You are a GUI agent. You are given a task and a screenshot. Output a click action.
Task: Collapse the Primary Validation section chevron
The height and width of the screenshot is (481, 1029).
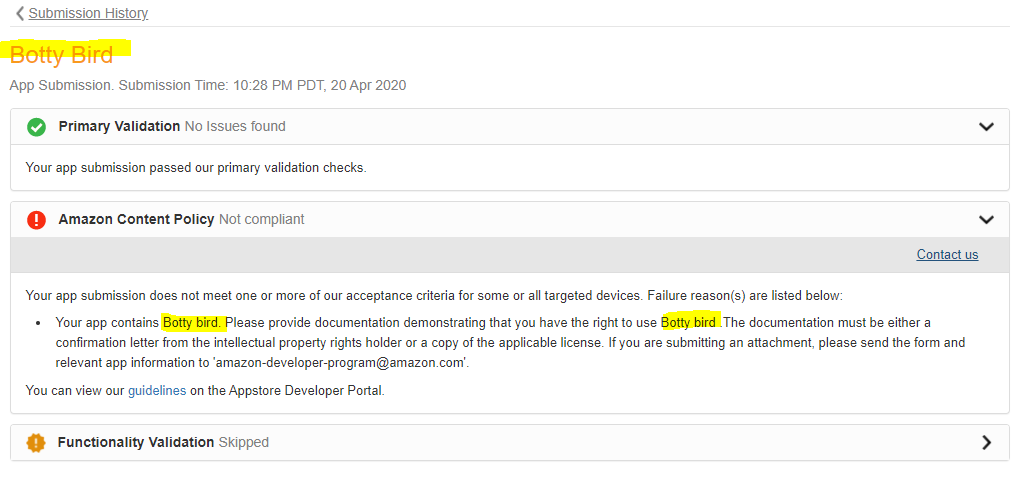coord(986,127)
